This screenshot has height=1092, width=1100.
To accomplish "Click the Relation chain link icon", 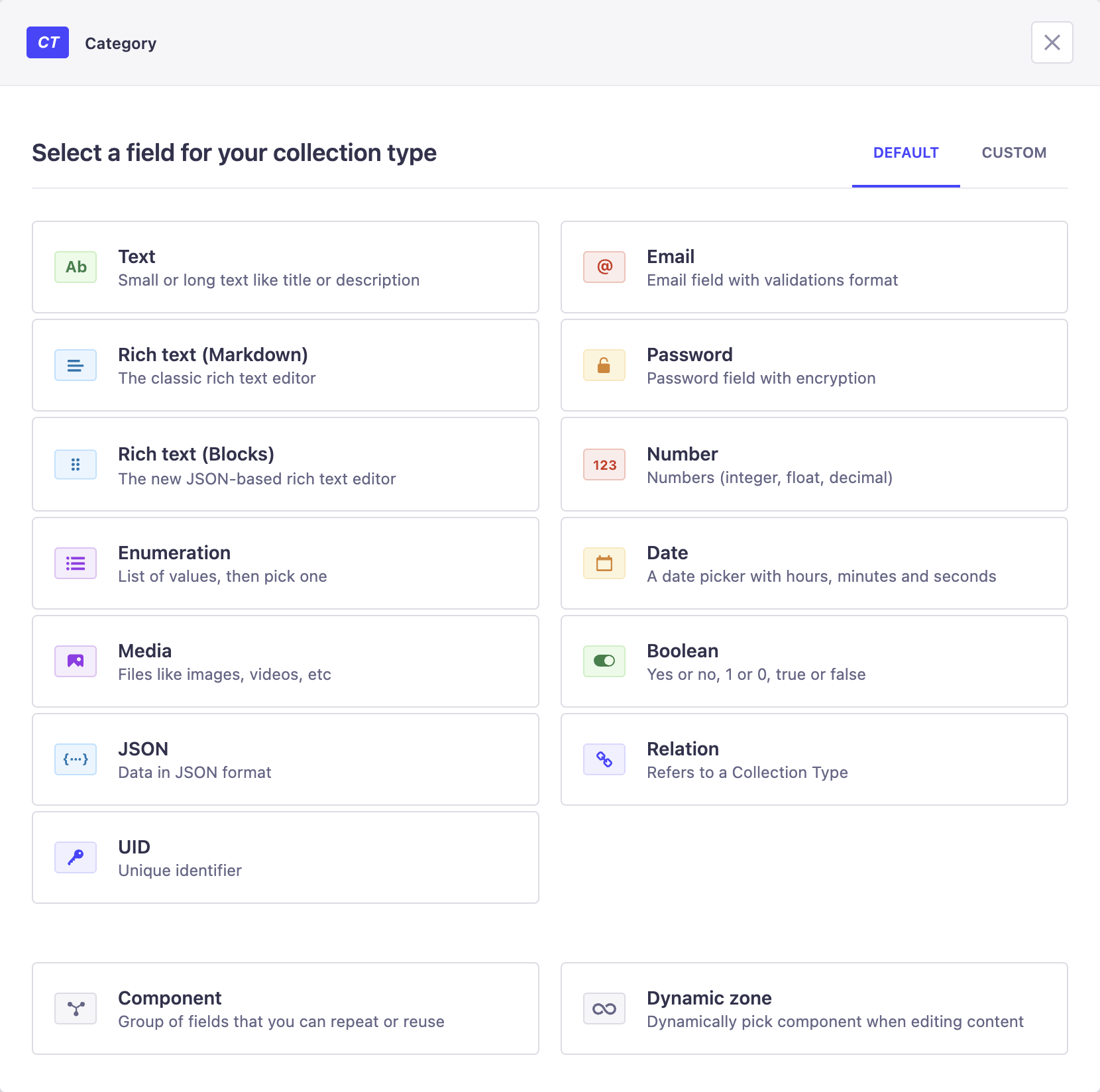I will coord(604,759).
